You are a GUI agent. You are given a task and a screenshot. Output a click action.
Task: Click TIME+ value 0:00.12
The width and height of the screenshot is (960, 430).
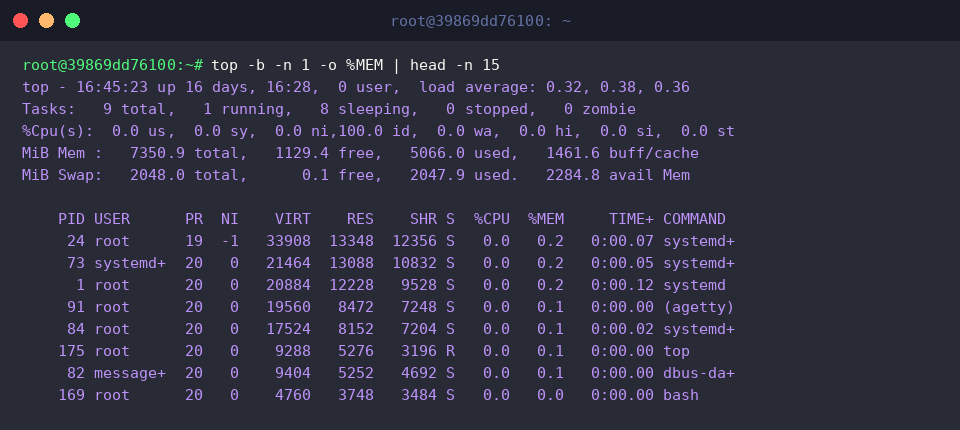click(622, 285)
